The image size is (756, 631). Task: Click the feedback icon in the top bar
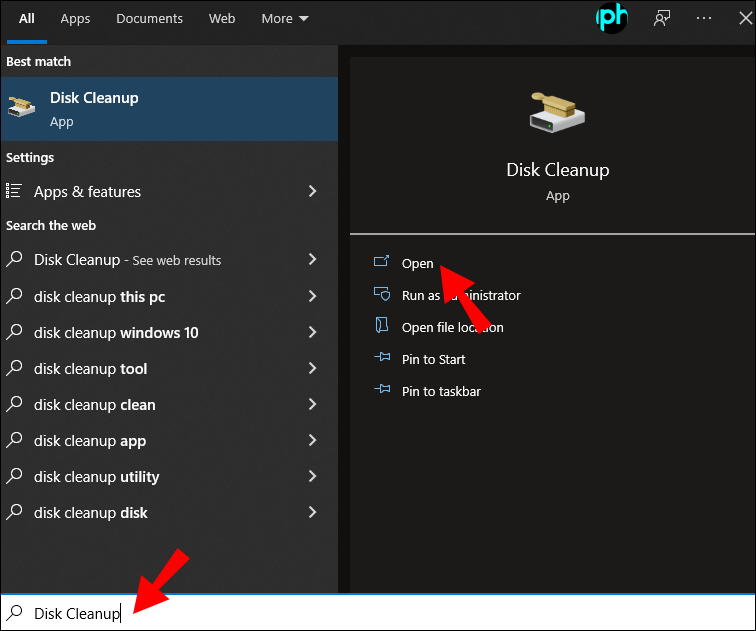click(x=662, y=18)
